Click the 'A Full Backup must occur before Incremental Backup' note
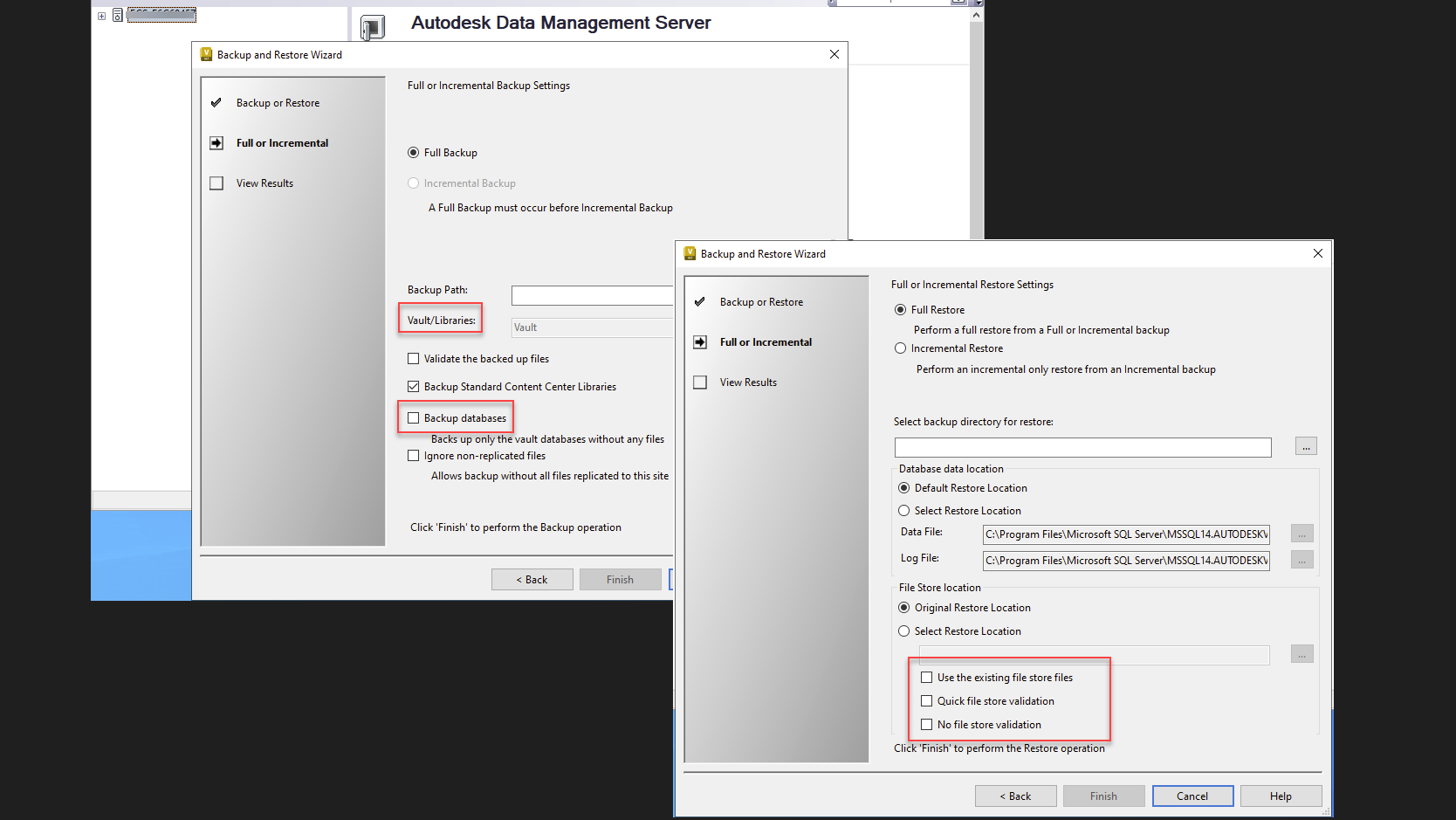This screenshot has width=1456, height=820. [x=551, y=208]
